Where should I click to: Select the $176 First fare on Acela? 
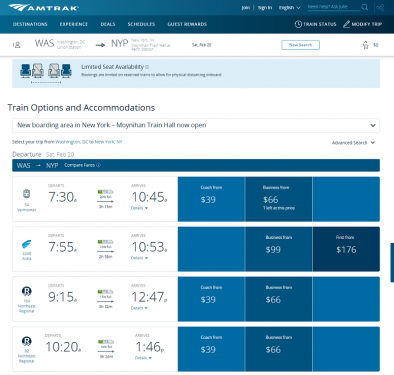tap(346, 249)
